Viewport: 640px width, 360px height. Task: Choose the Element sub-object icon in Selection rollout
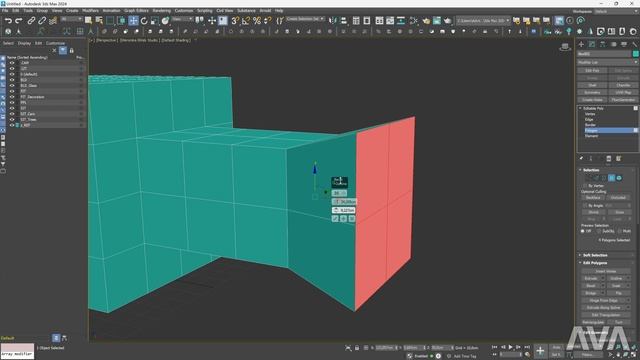[x=619, y=178]
